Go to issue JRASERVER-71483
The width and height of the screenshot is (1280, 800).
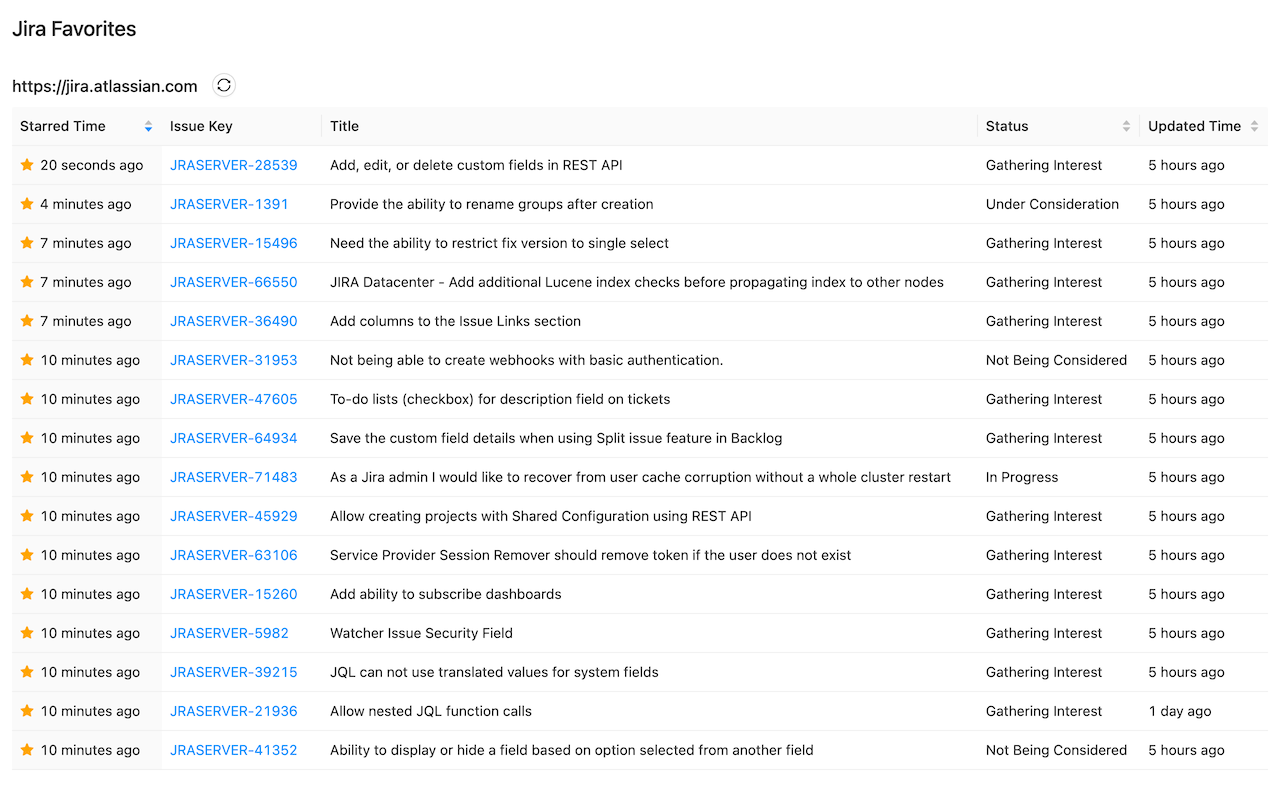(233, 477)
